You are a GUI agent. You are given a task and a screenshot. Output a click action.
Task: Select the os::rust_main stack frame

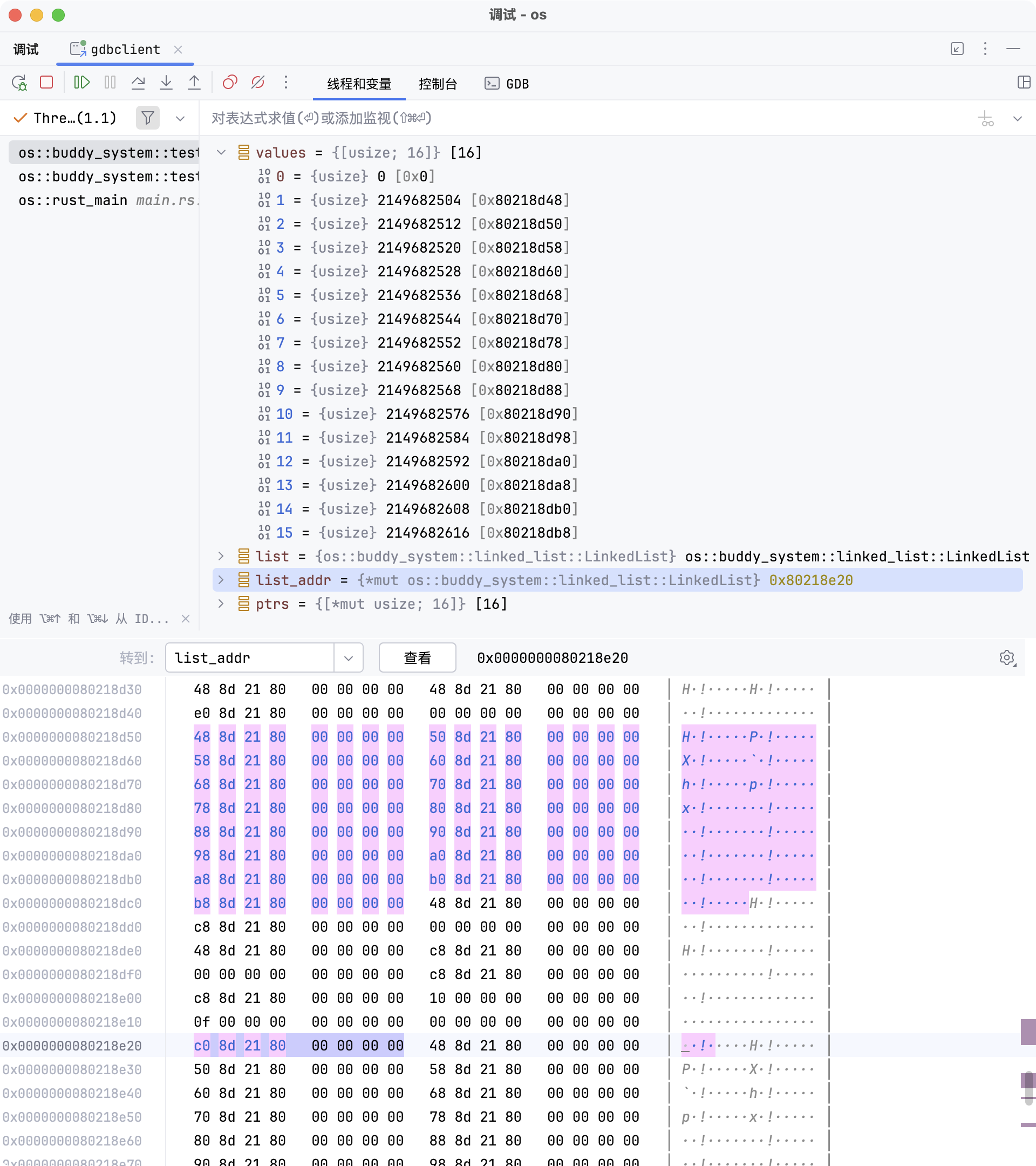[x=73, y=200]
